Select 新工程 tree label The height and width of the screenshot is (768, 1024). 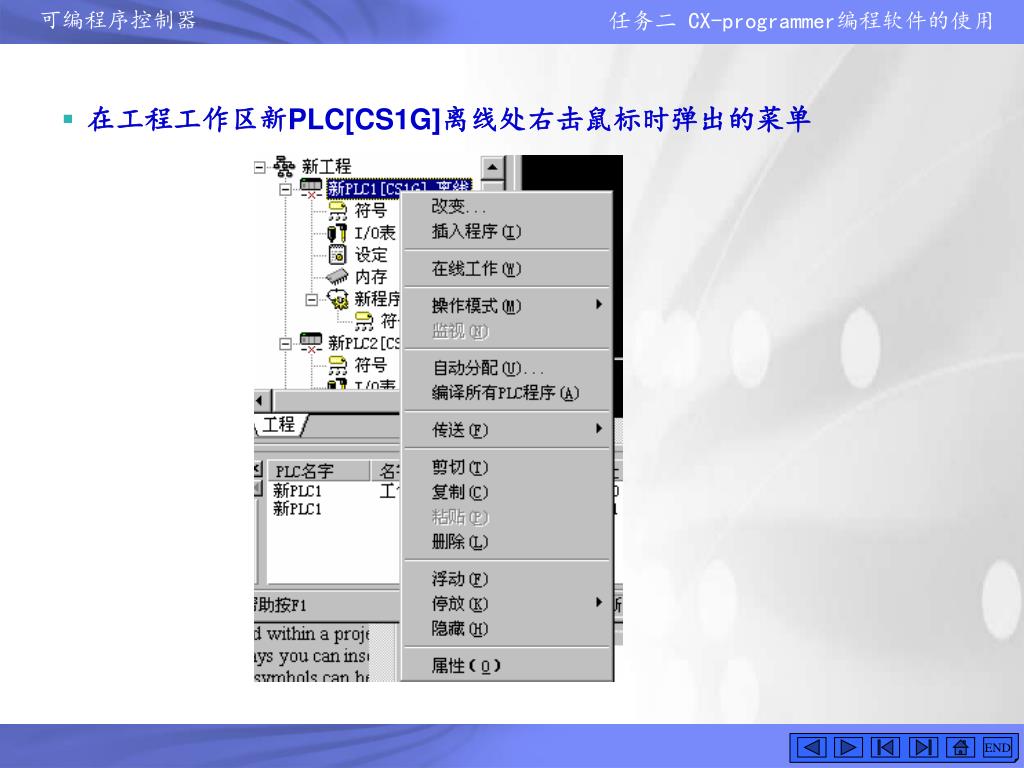(327, 167)
